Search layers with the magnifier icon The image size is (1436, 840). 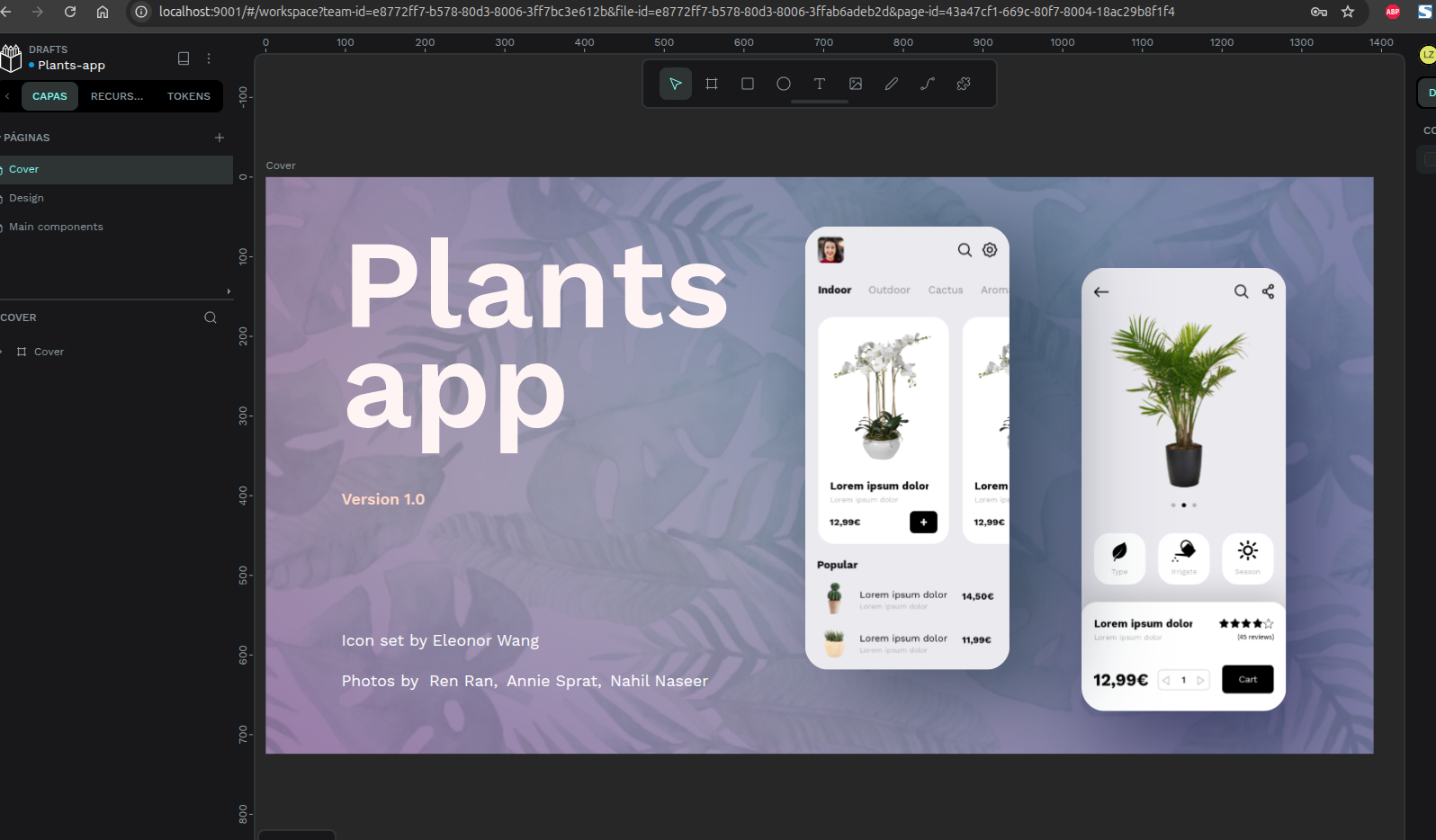211,317
